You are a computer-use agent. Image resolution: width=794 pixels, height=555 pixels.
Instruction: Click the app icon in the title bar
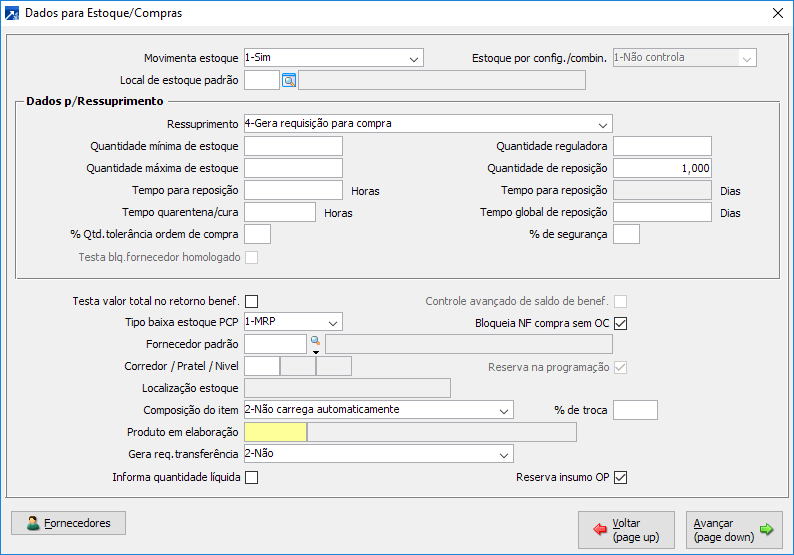coord(12,14)
